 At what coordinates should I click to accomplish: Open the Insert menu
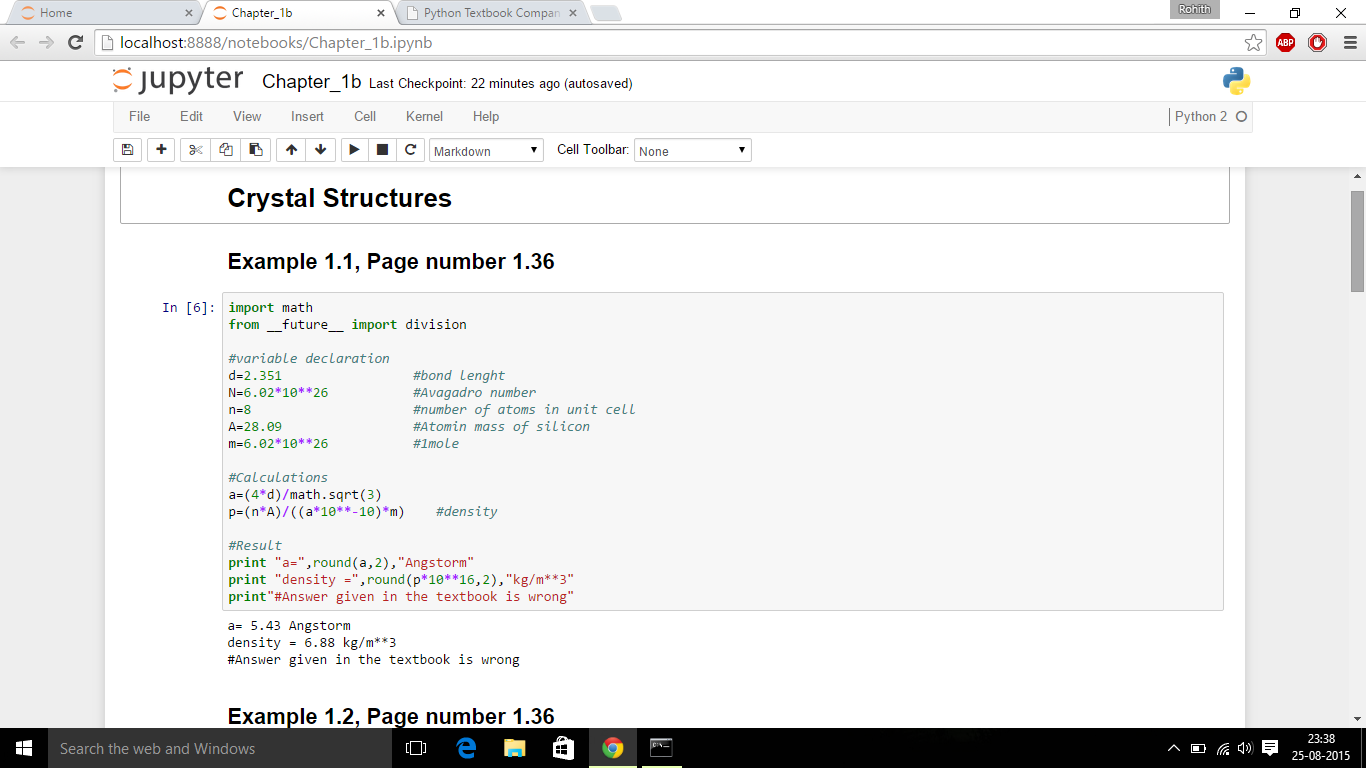(x=307, y=117)
